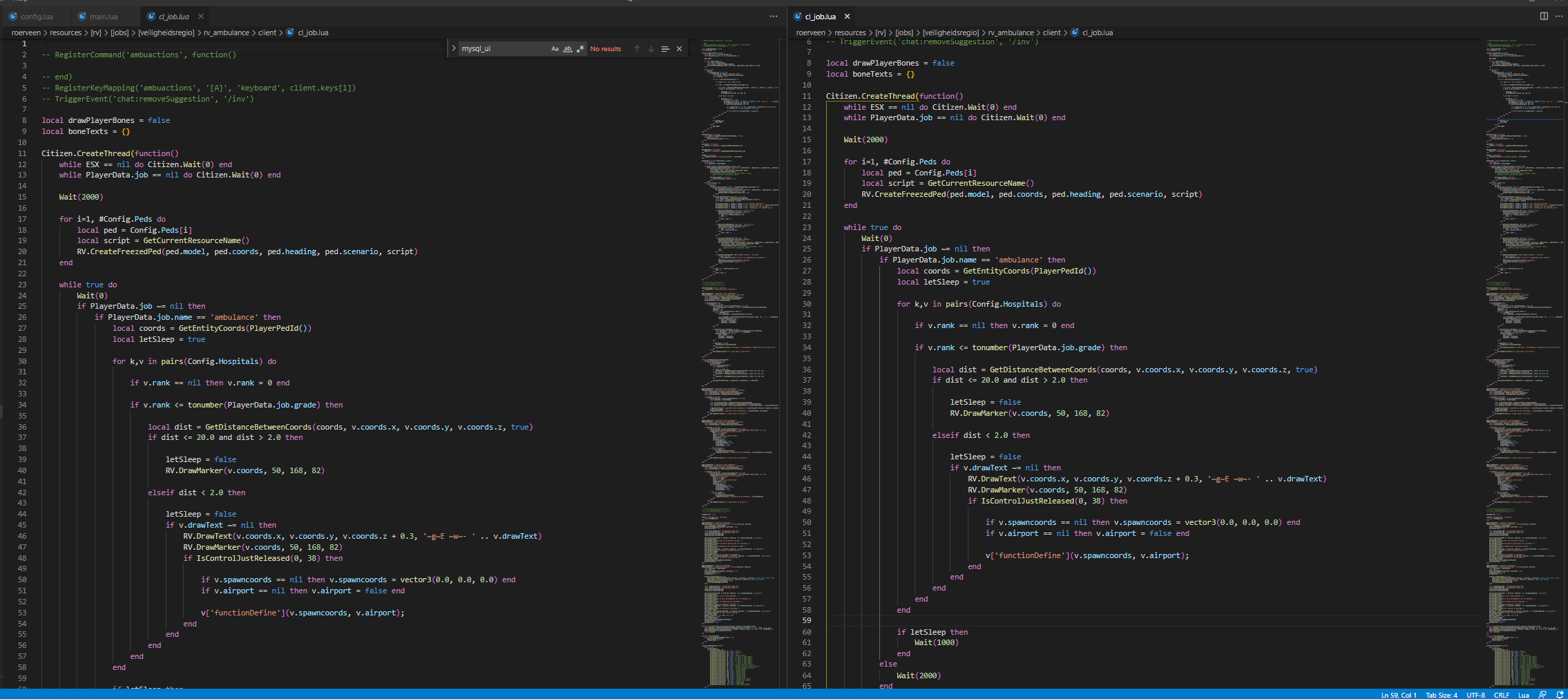Open the client breadcrumb in right editor

tap(1051, 32)
